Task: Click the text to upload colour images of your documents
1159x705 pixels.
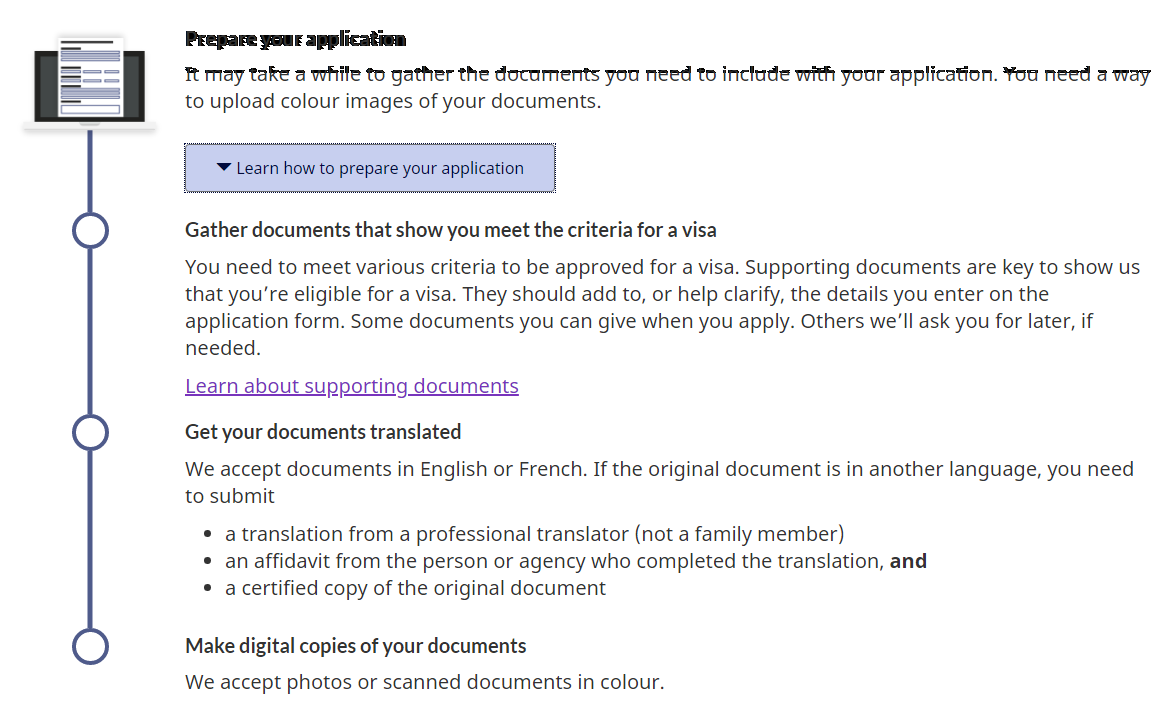Action: click(x=393, y=101)
